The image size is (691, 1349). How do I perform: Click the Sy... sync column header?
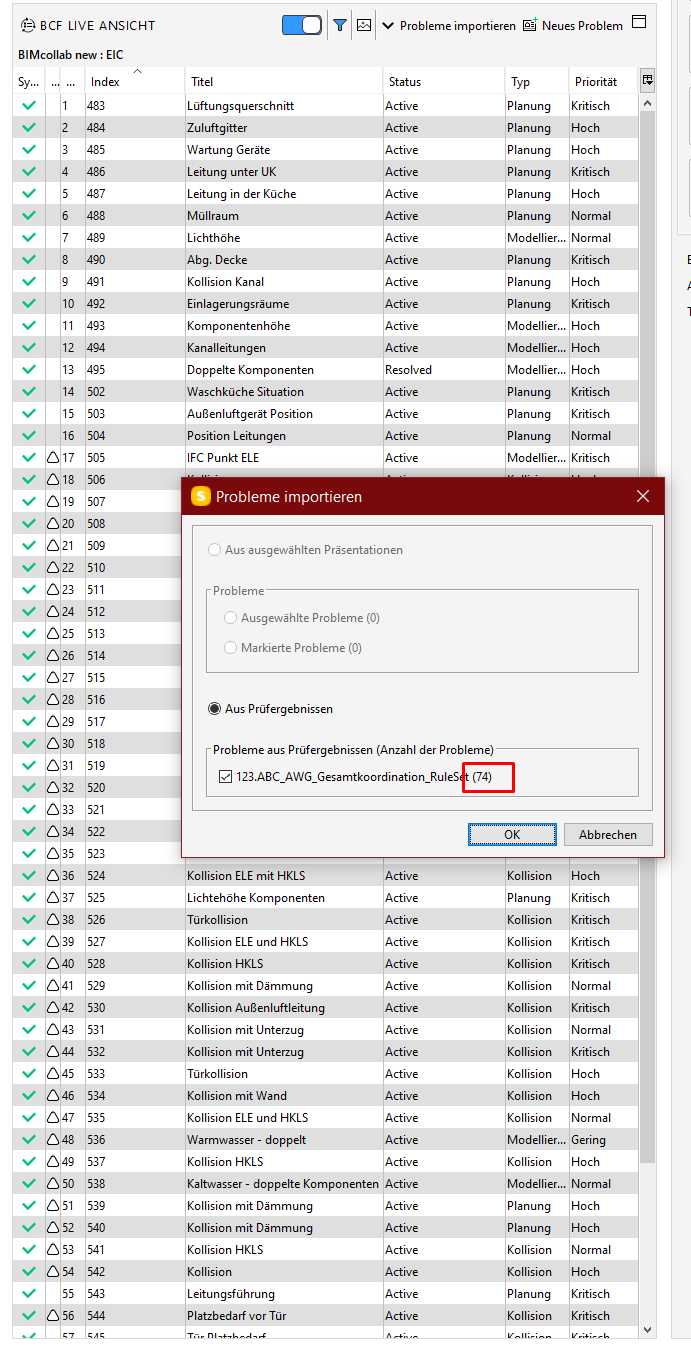coord(29,82)
